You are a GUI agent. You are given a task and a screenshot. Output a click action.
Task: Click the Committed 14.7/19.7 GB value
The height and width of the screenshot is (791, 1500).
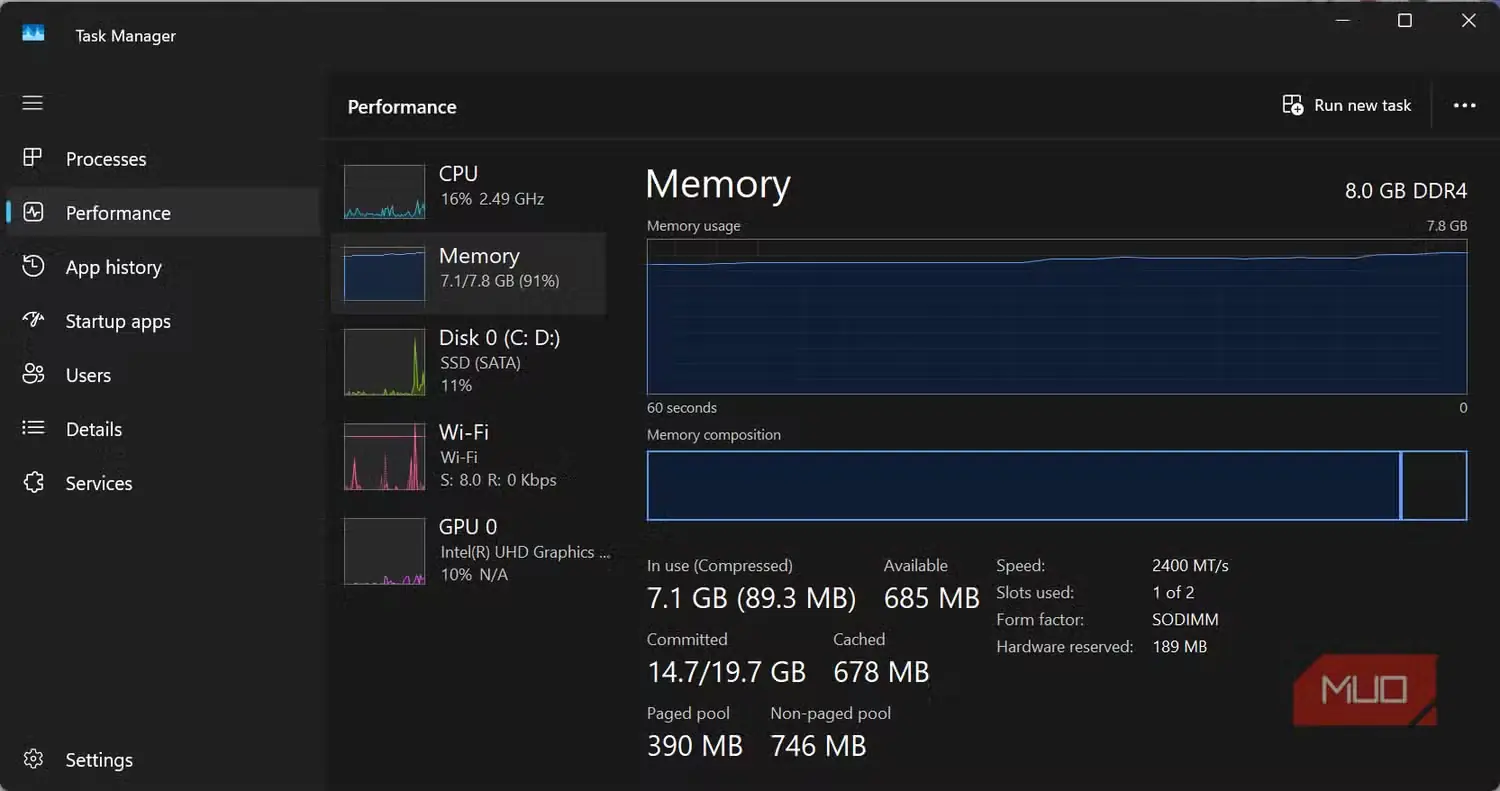pyautogui.click(x=726, y=672)
